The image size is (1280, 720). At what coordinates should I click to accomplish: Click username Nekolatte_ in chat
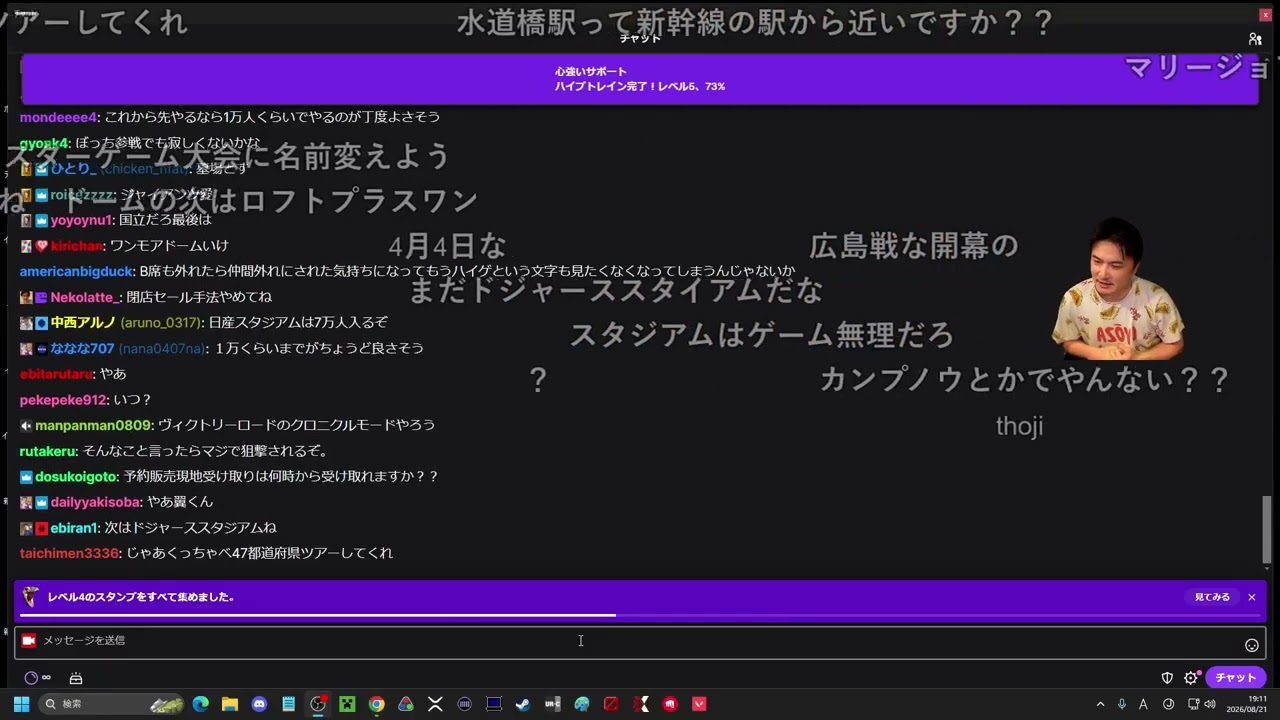click(x=86, y=297)
